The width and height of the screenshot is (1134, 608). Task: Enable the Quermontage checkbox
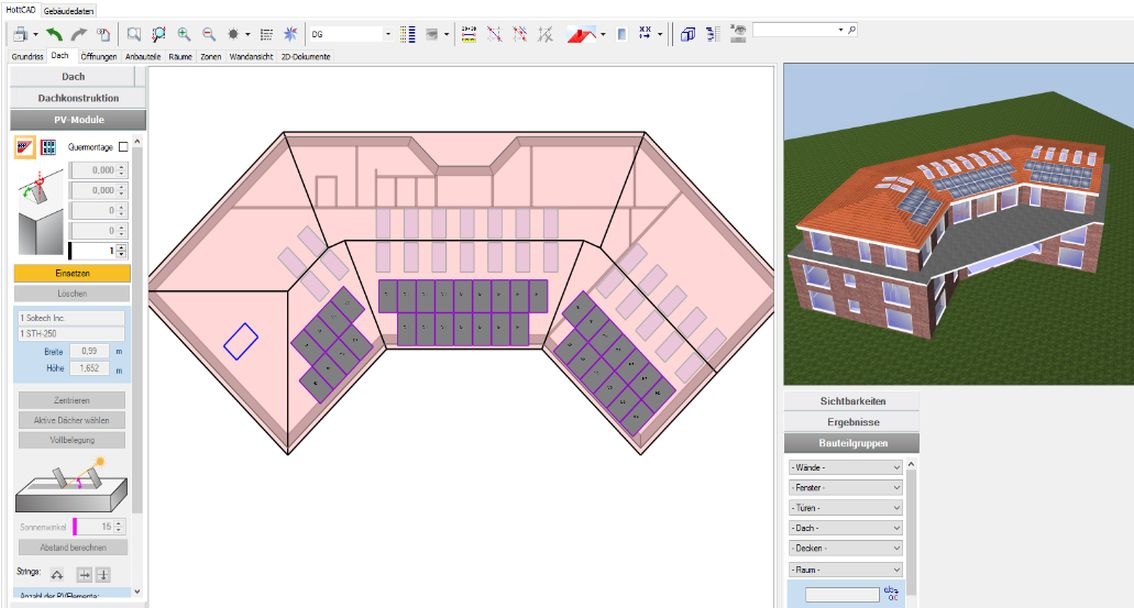[x=122, y=145]
